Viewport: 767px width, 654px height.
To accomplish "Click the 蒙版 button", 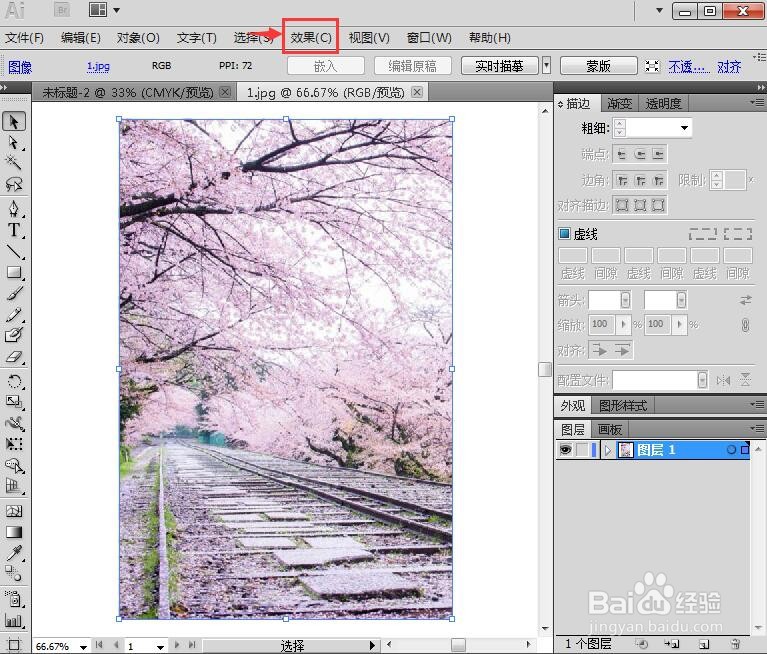I will (x=599, y=66).
